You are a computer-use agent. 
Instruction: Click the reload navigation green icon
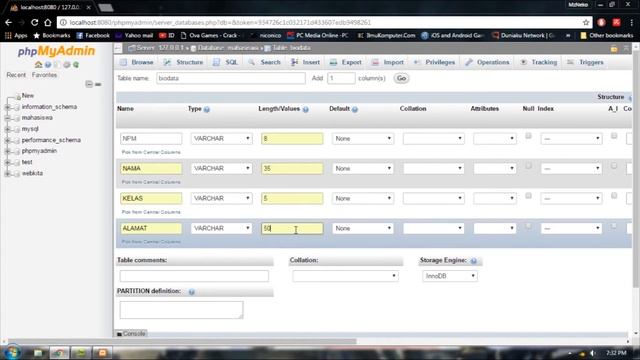click(76, 64)
